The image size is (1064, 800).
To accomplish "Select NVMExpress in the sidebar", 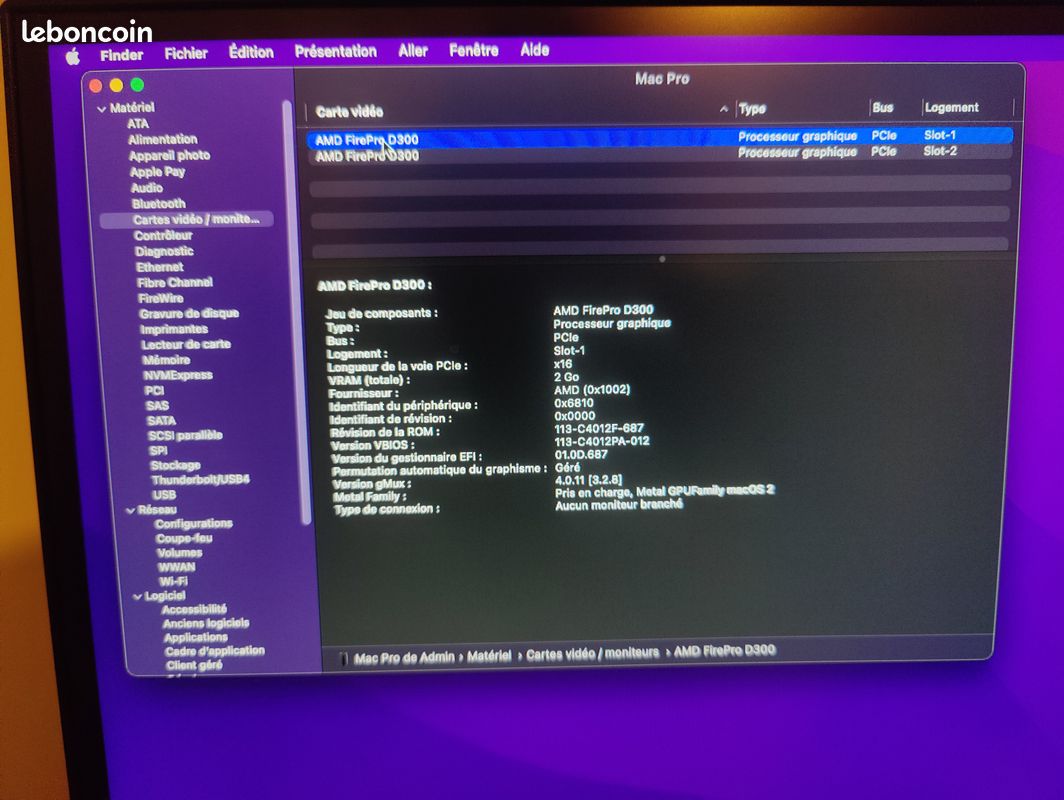I will pyautogui.click(x=178, y=375).
